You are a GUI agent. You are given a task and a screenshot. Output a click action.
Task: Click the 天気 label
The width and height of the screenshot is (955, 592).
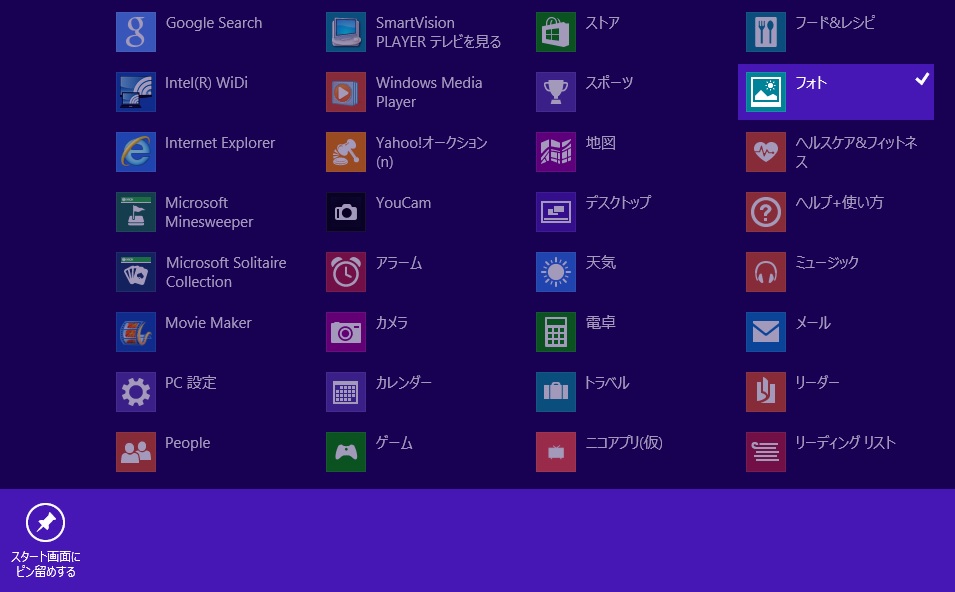point(601,263)
